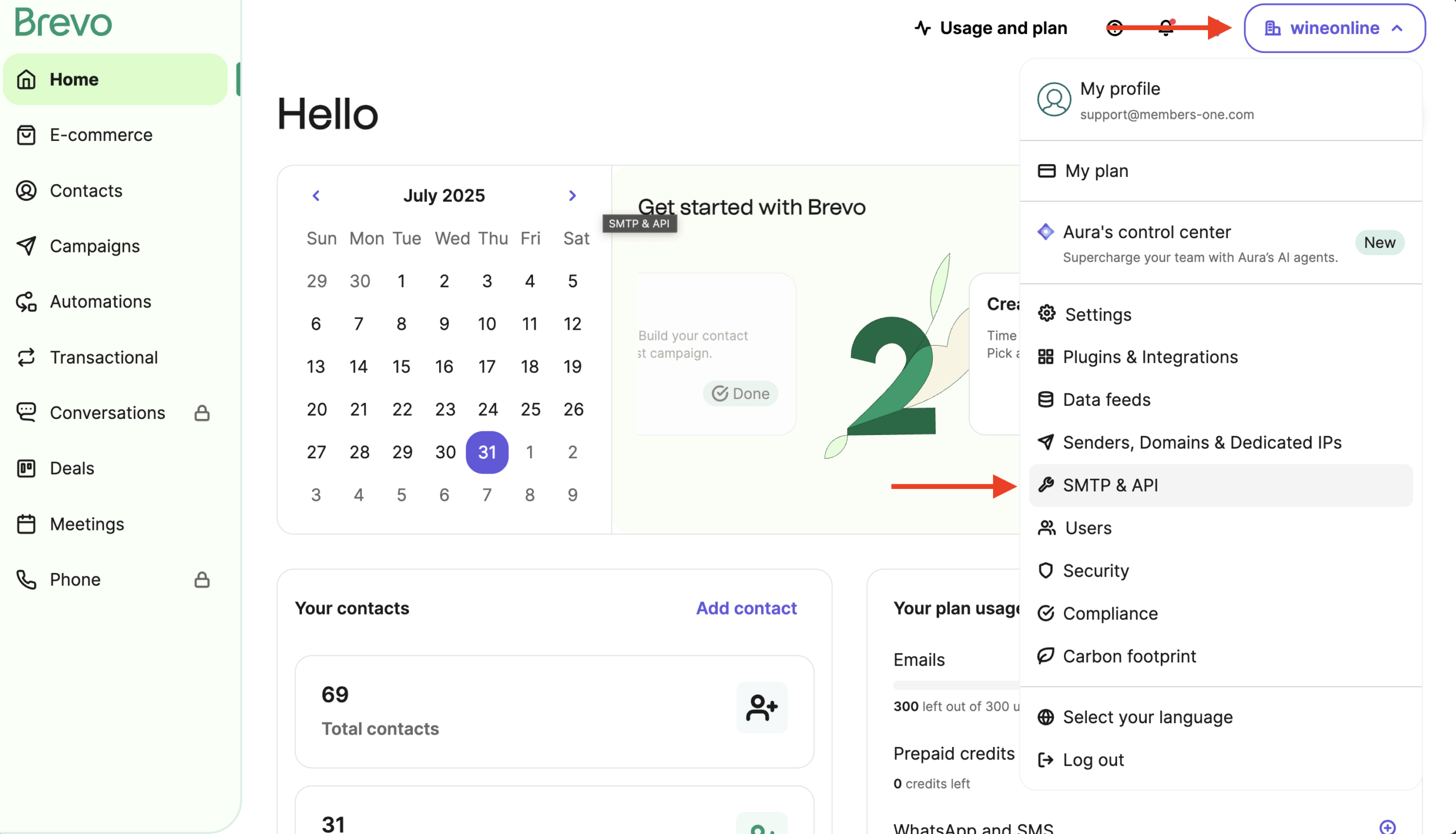The image size is (1456, 834).
Task: Open My profile
Action: (x=1221, y=100)
